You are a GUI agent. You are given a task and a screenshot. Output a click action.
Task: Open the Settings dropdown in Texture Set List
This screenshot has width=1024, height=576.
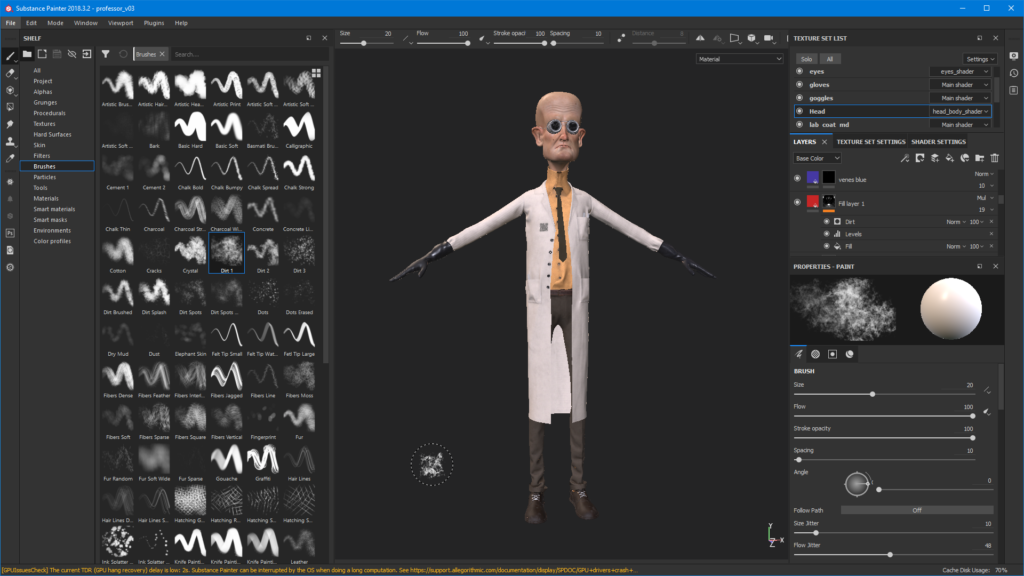coord(980,59)
